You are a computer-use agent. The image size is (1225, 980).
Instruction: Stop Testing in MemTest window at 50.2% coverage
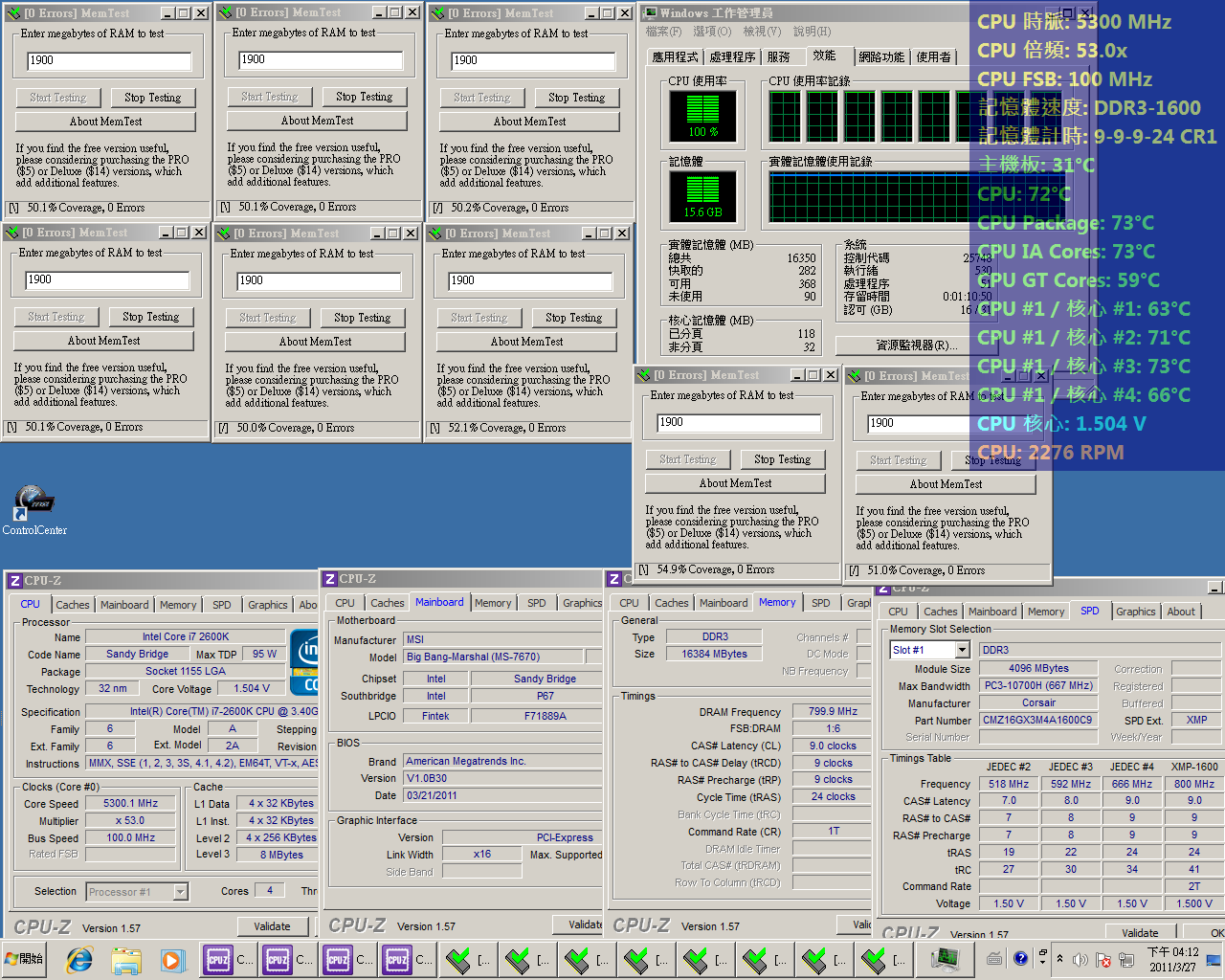tap(576, 98)
